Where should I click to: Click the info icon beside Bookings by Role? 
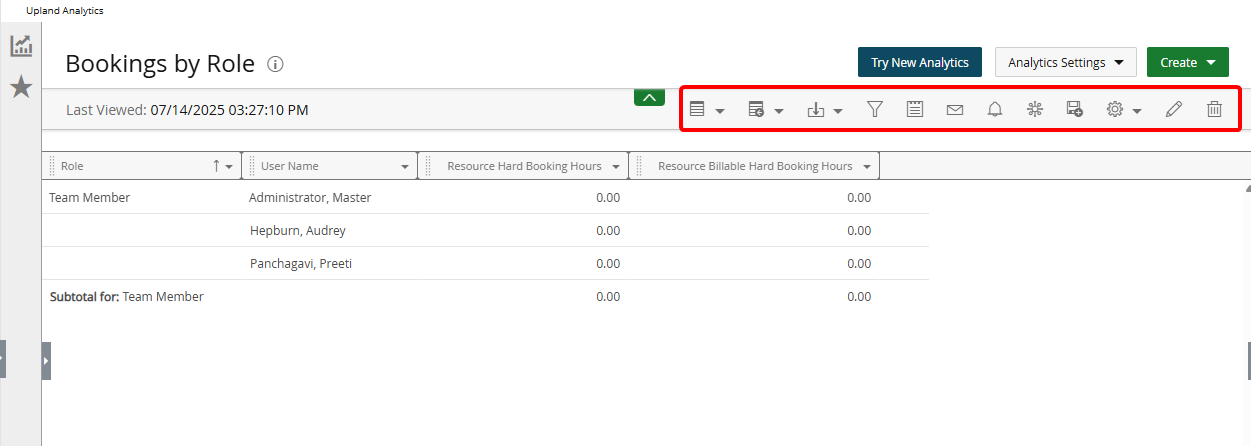276,64
